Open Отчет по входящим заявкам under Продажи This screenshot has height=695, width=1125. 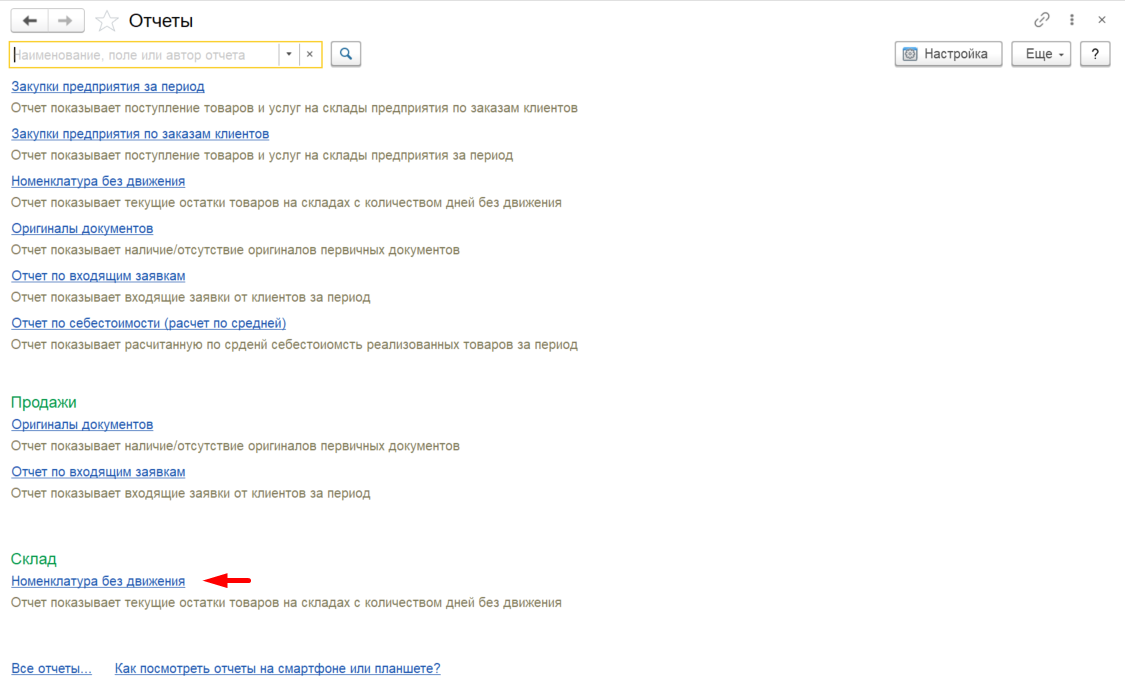tap(98, 472)
